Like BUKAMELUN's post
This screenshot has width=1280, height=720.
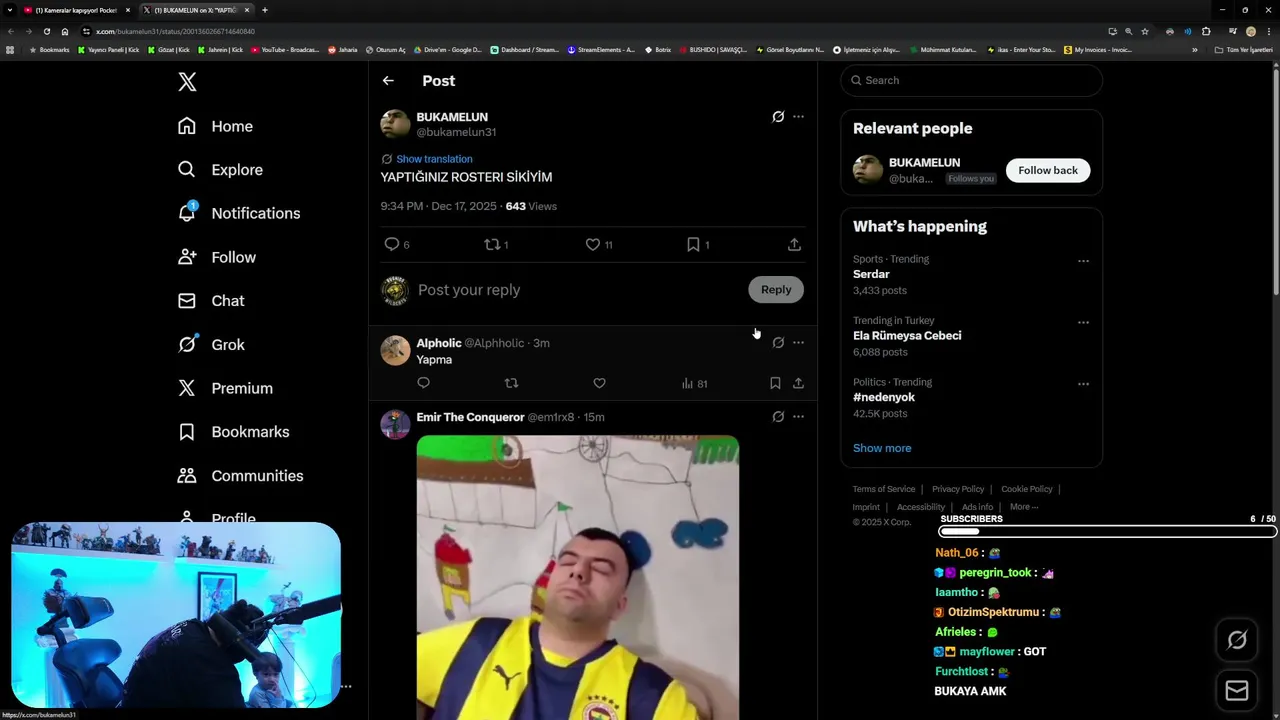click(x=598, y=244)
